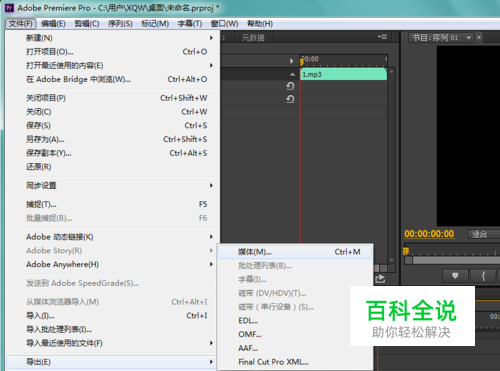Image resolution: width=500 pixels, height=371 pixels.
Task: Click effect controls timeline playhead at 00:00
Action: [302, 61]
